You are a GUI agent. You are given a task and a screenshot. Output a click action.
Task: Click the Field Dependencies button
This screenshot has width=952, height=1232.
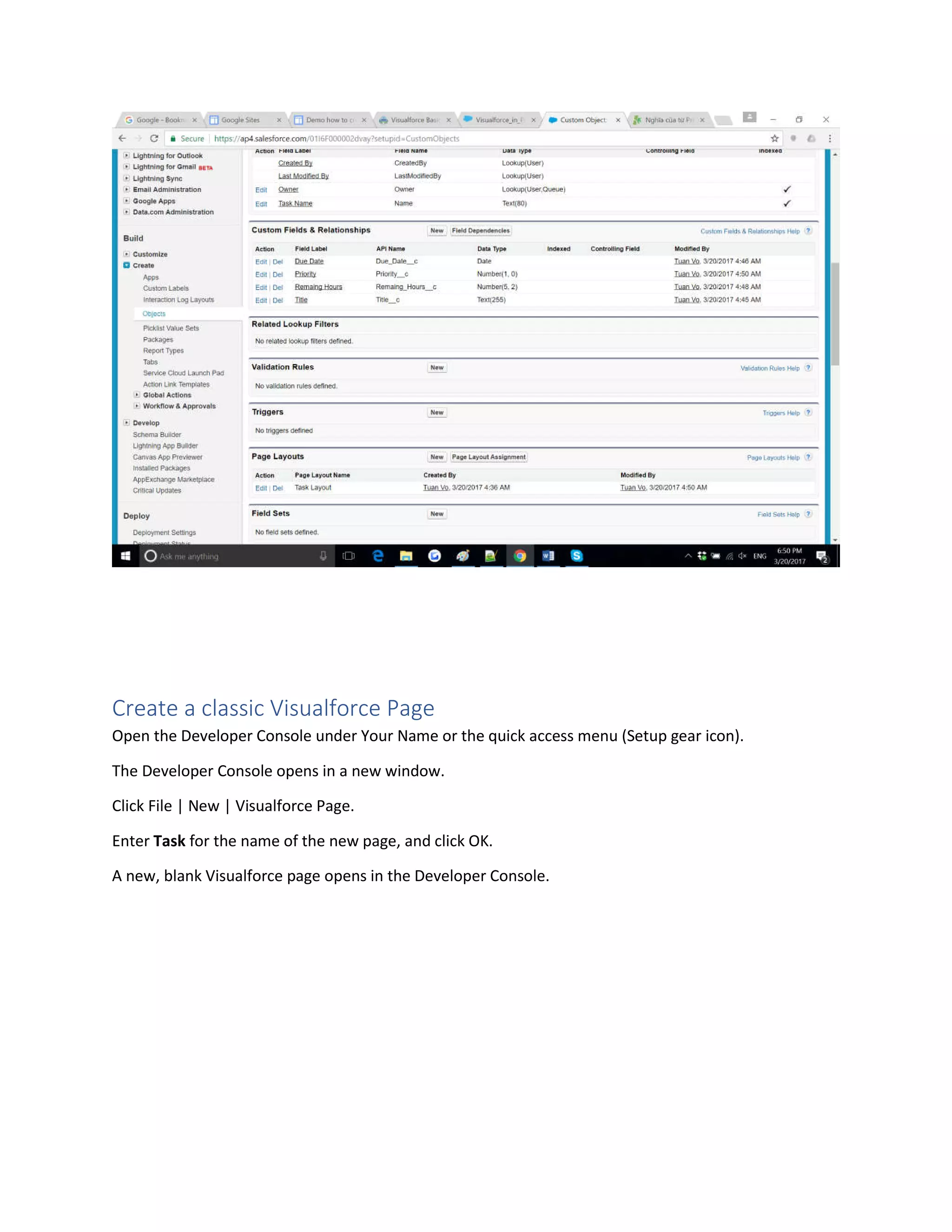point(481,231)
